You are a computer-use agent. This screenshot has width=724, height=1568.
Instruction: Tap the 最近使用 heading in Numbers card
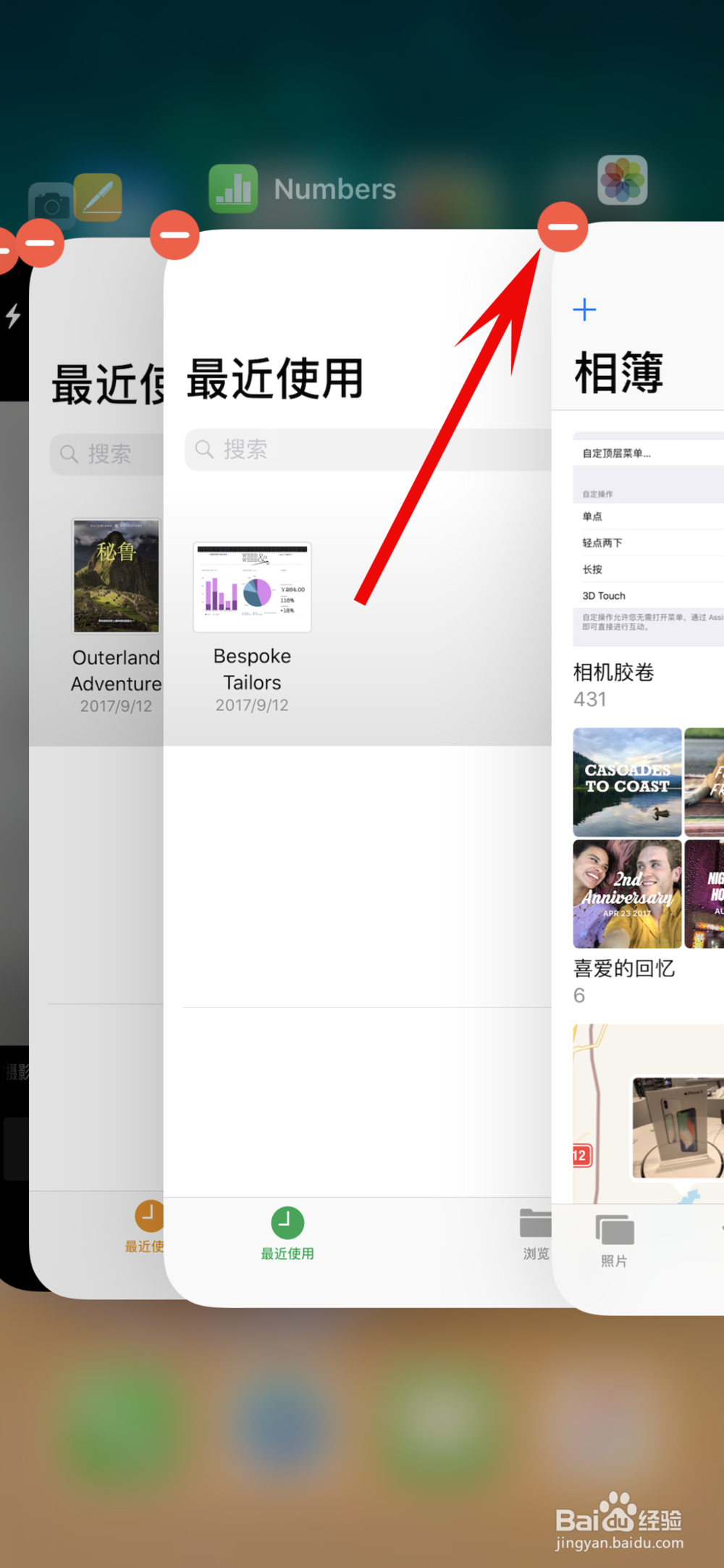click(x=275, y=379)
